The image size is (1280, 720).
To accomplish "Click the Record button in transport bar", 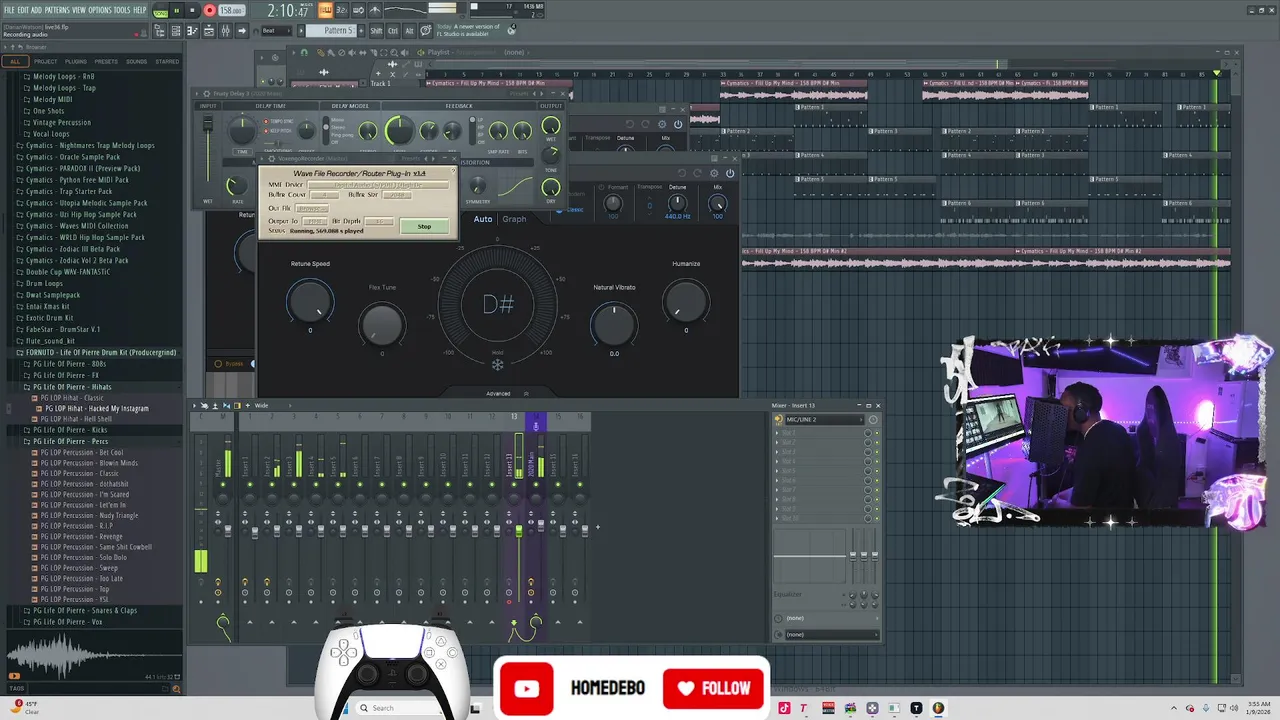I will click(209, 10).
